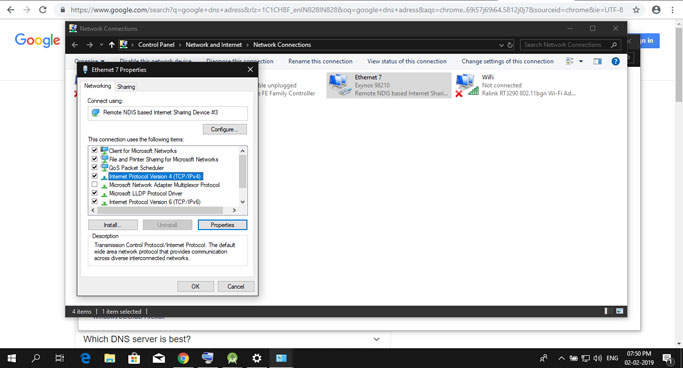Screen dimensions: 683x368
Task: Go back in Chrome browser
Action: pyautogui.click(x=11, y=10)
